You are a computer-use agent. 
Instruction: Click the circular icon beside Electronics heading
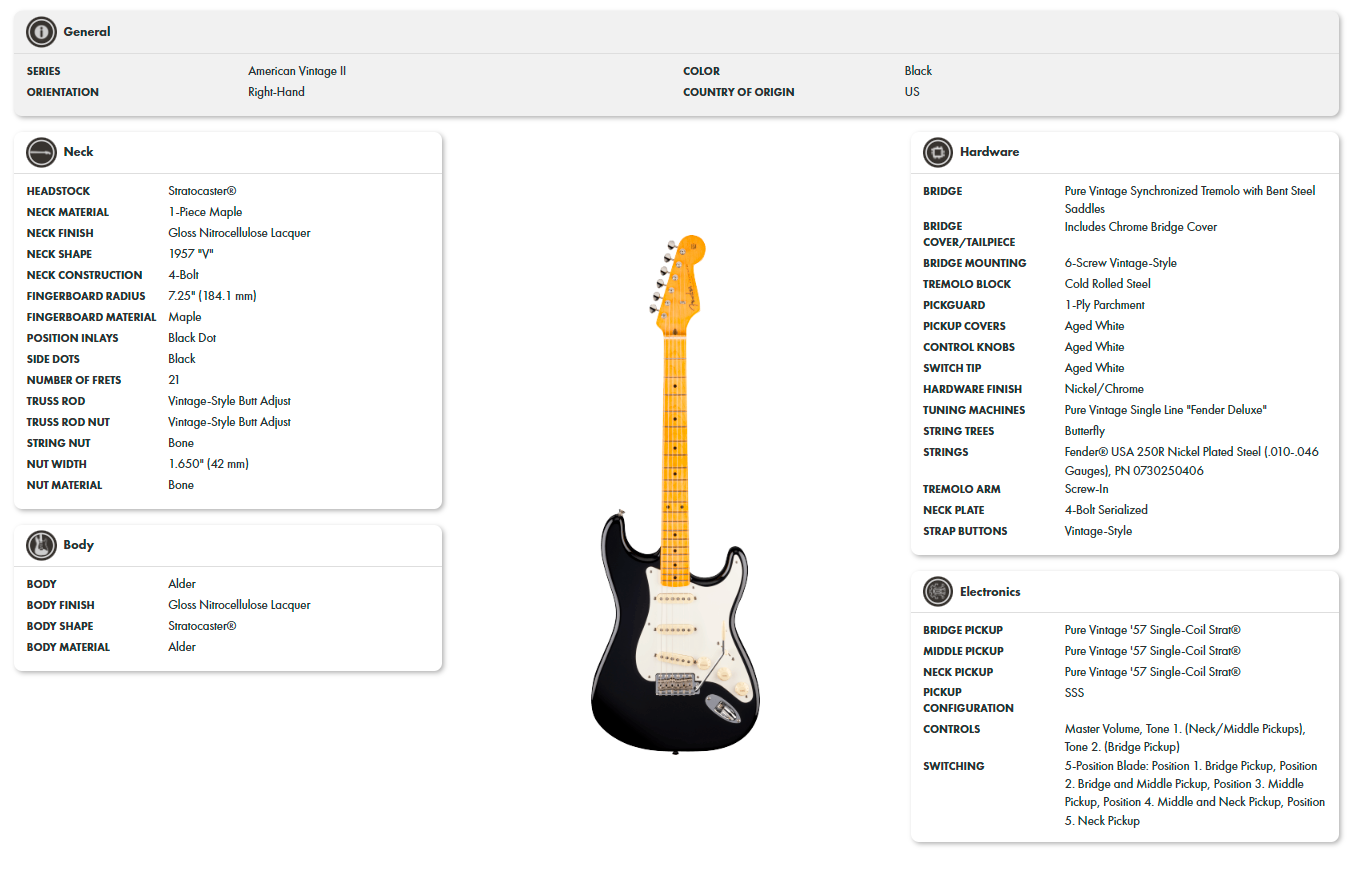coord(938,591)
